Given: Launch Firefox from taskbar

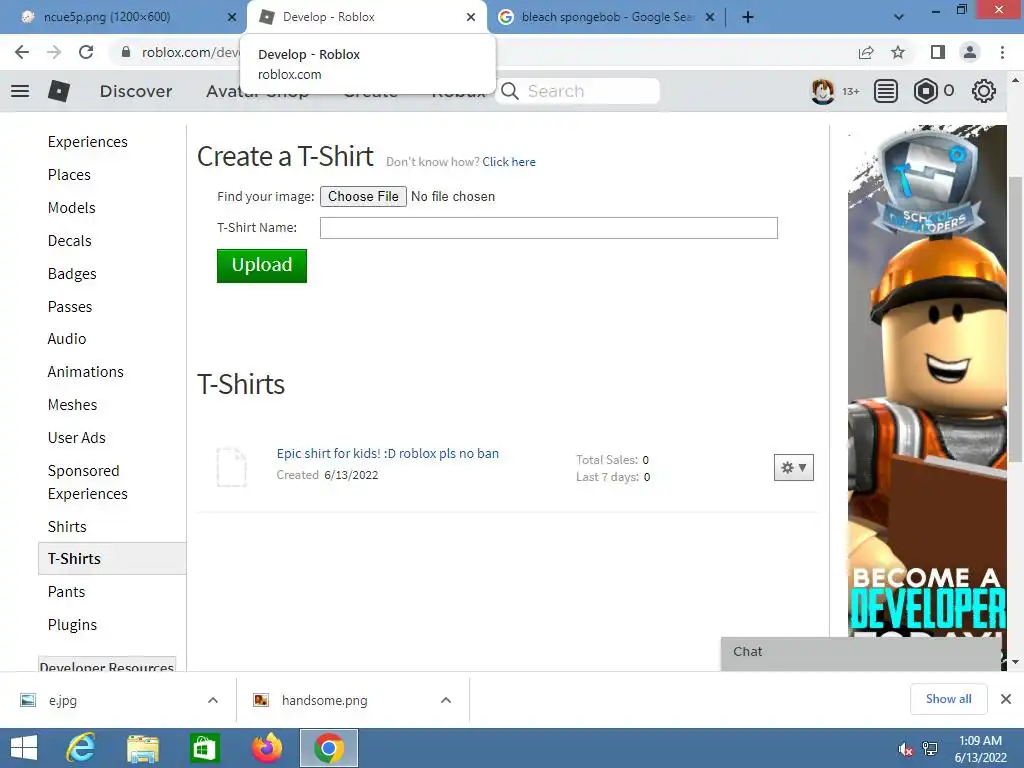Looking at the screenshot, I should pyautogui.click(x=267, y=748).
